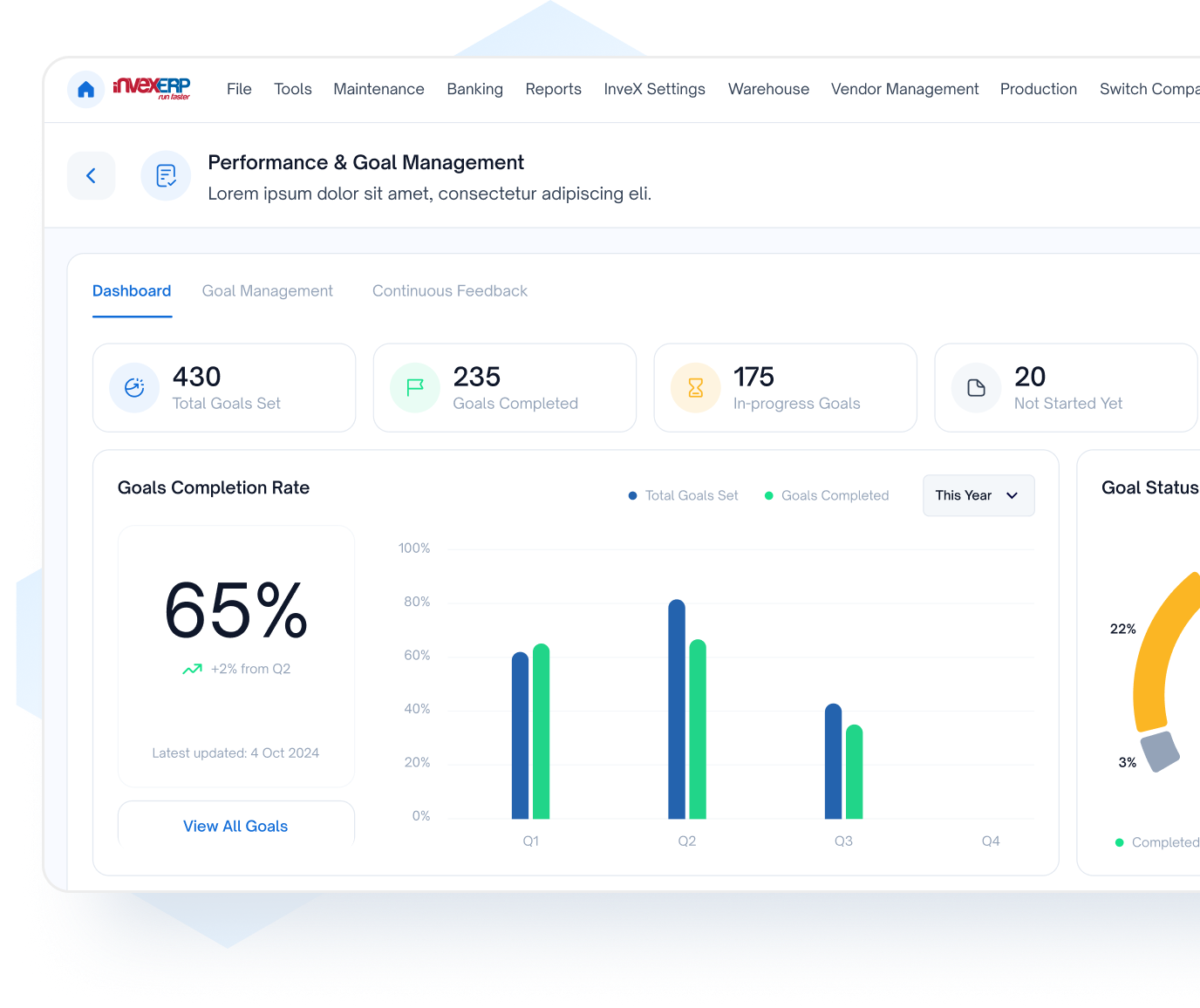Open the InveX Settings menu
The image size is (1200, 1008).
point(654,89)
